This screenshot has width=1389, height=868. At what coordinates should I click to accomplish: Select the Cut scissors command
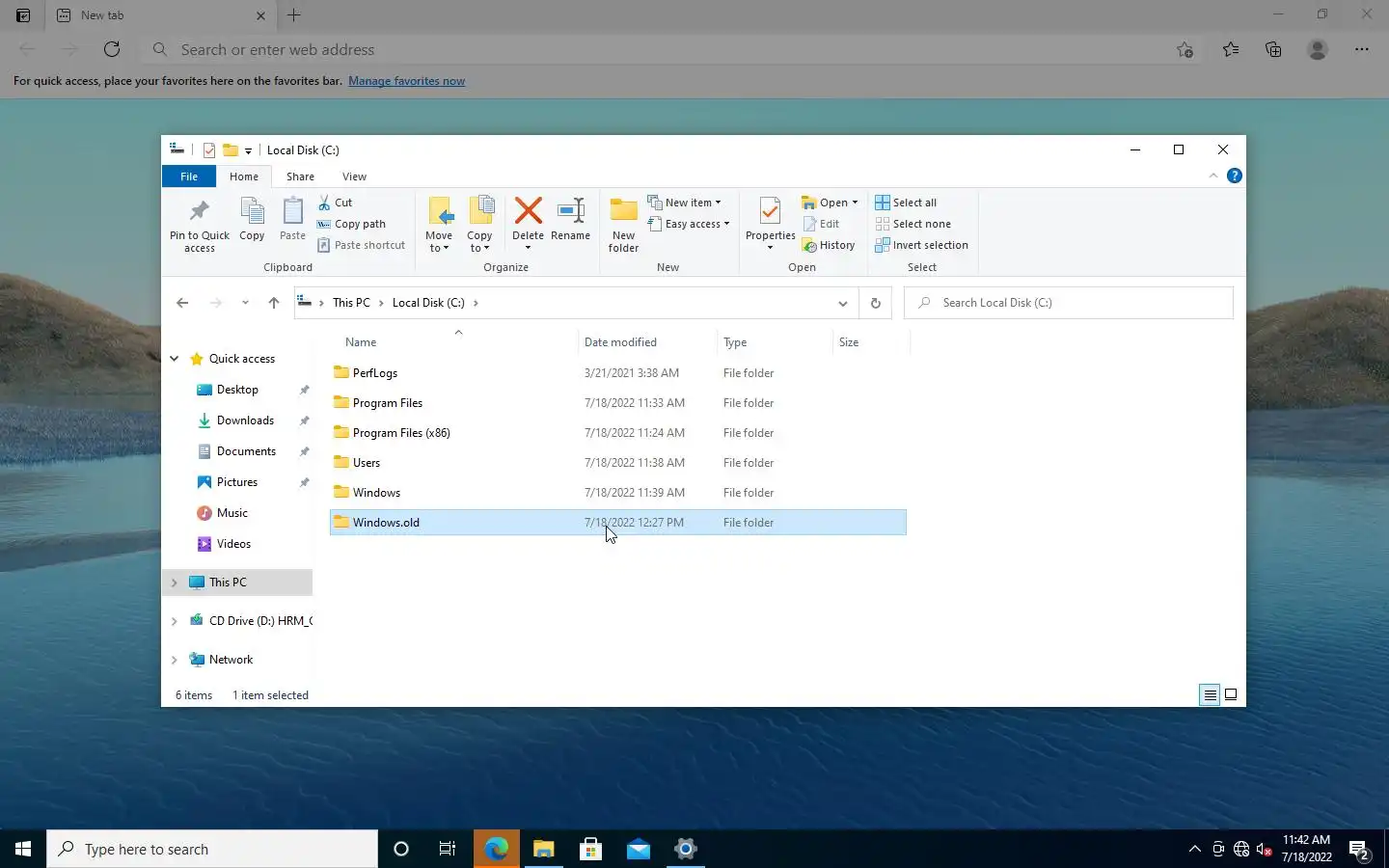(336, 203)
